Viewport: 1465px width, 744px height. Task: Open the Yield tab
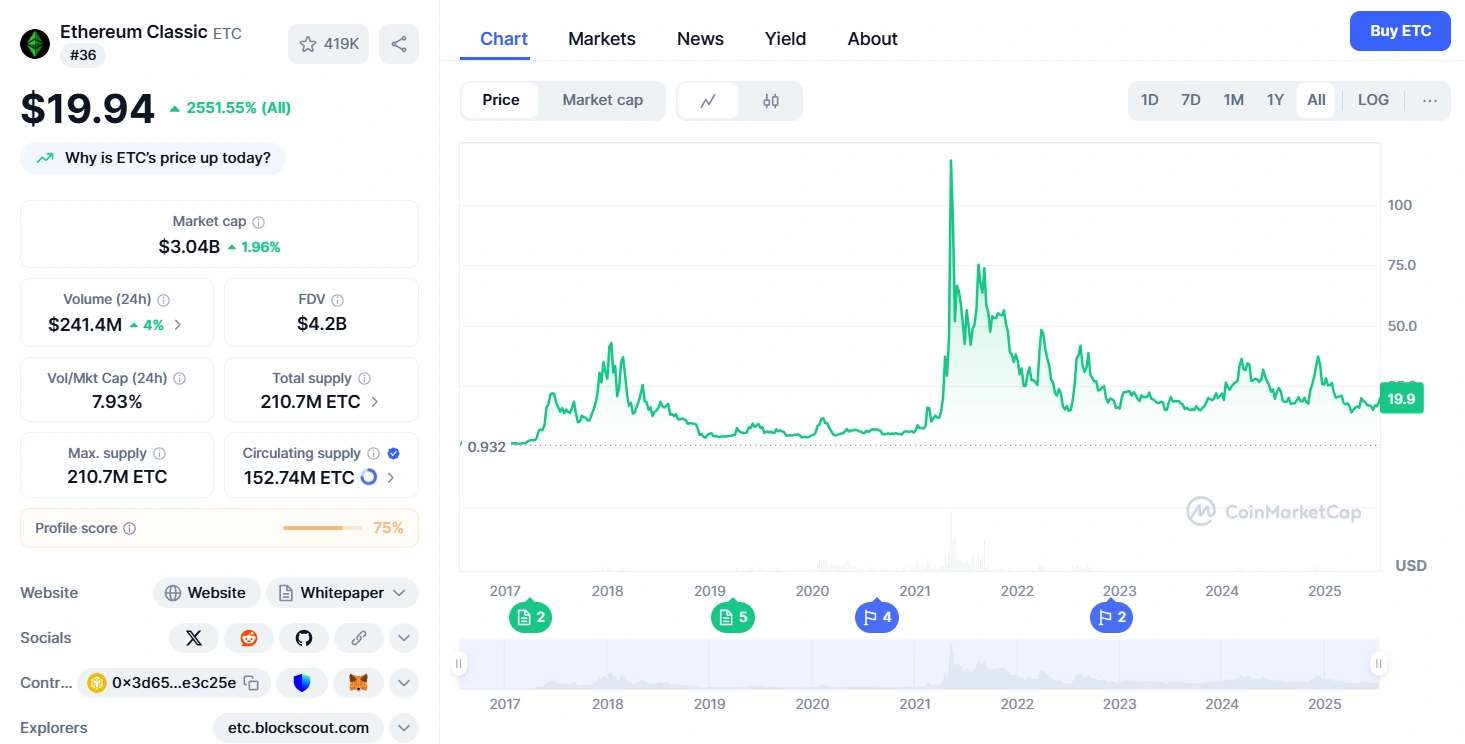pyautogui.click(x=786, y=39)
